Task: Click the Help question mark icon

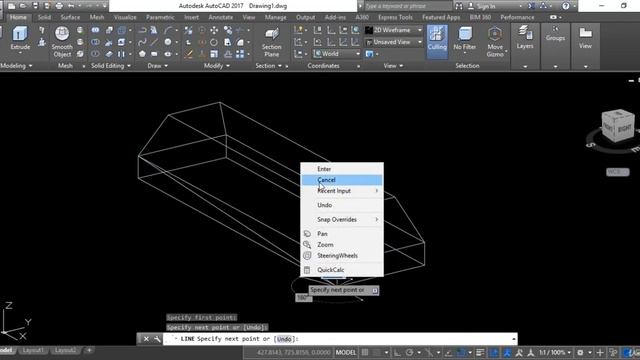Action: [x=565, y=6]
